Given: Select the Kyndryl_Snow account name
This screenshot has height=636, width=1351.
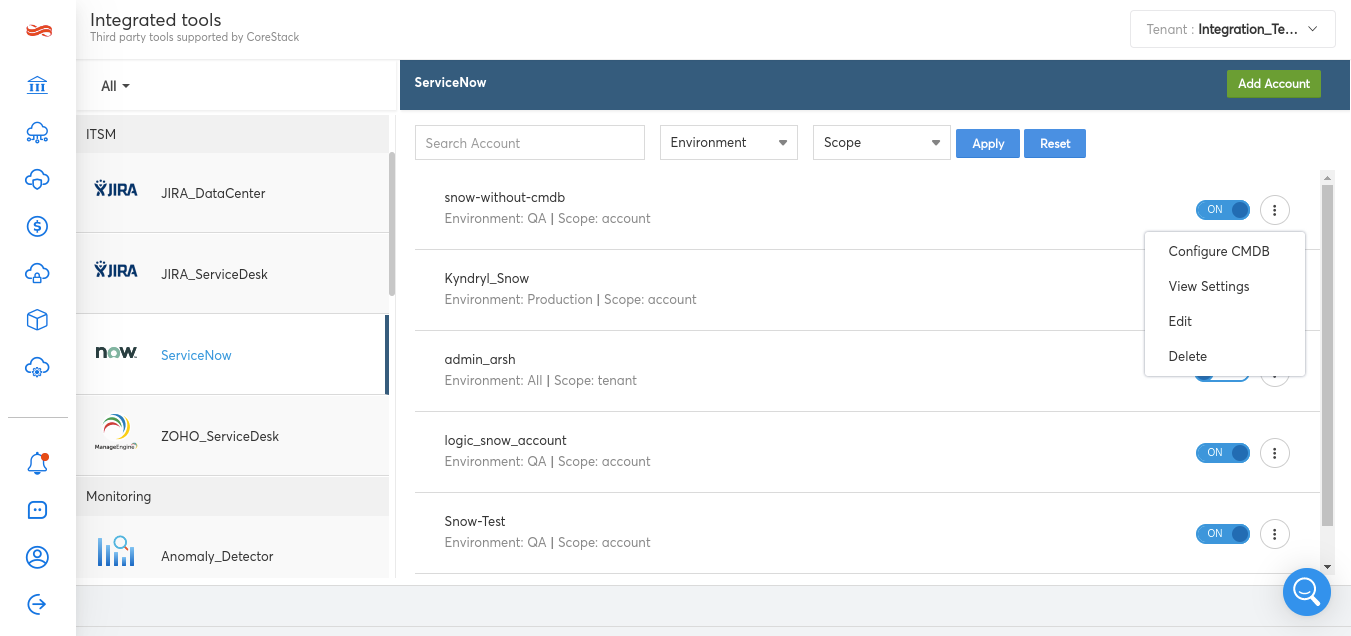Looking at the screenshot, I should (487, 278).
